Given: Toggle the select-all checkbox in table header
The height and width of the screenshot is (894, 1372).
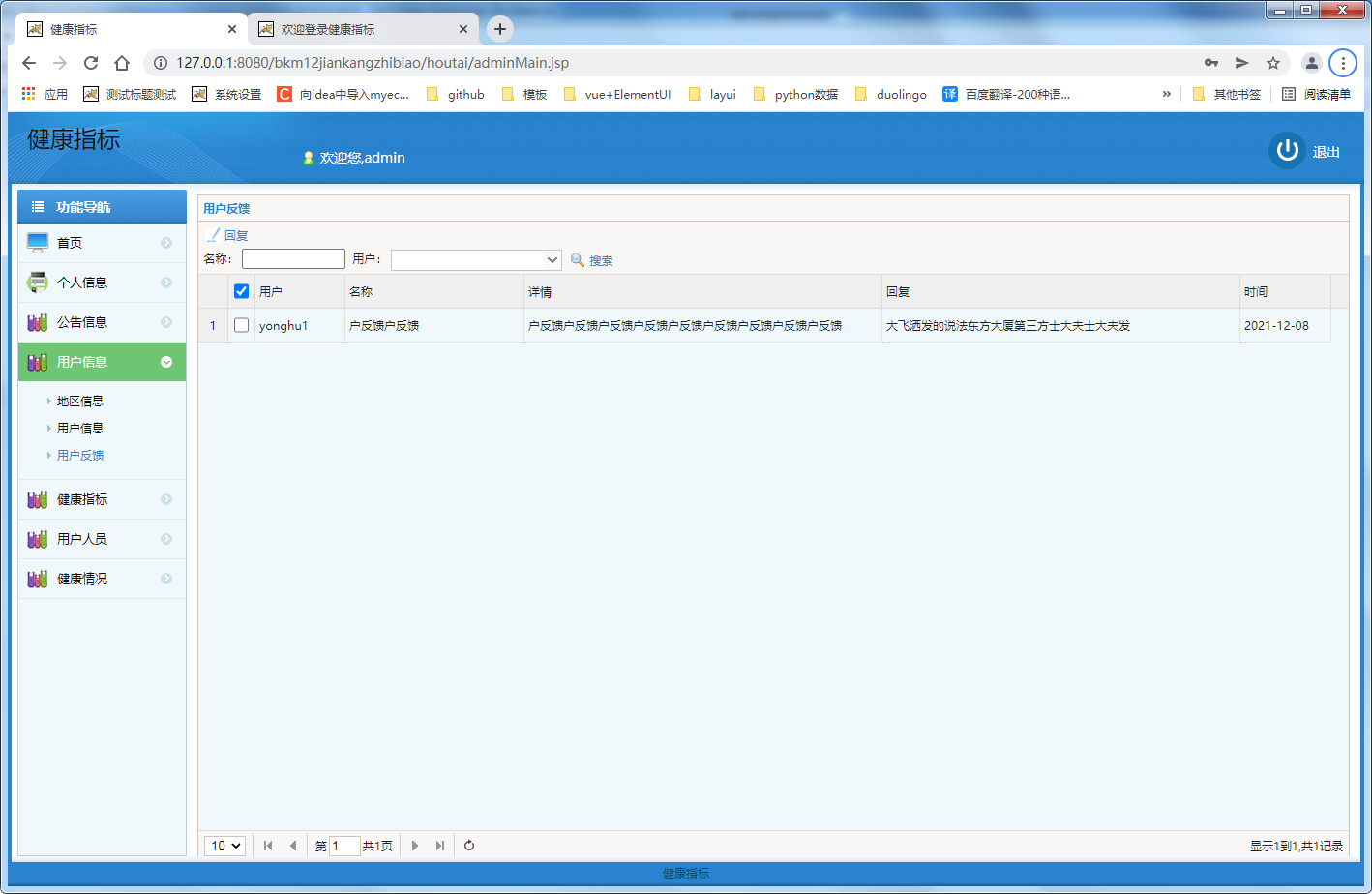Looking at the screenshot, I should point(242,291).
